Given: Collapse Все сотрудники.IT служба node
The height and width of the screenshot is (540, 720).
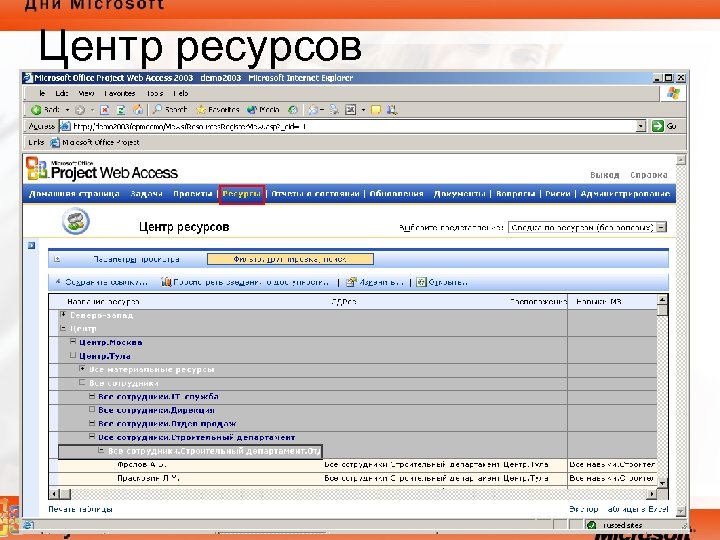Looking at the screenshot, I should tap(92, 395).
